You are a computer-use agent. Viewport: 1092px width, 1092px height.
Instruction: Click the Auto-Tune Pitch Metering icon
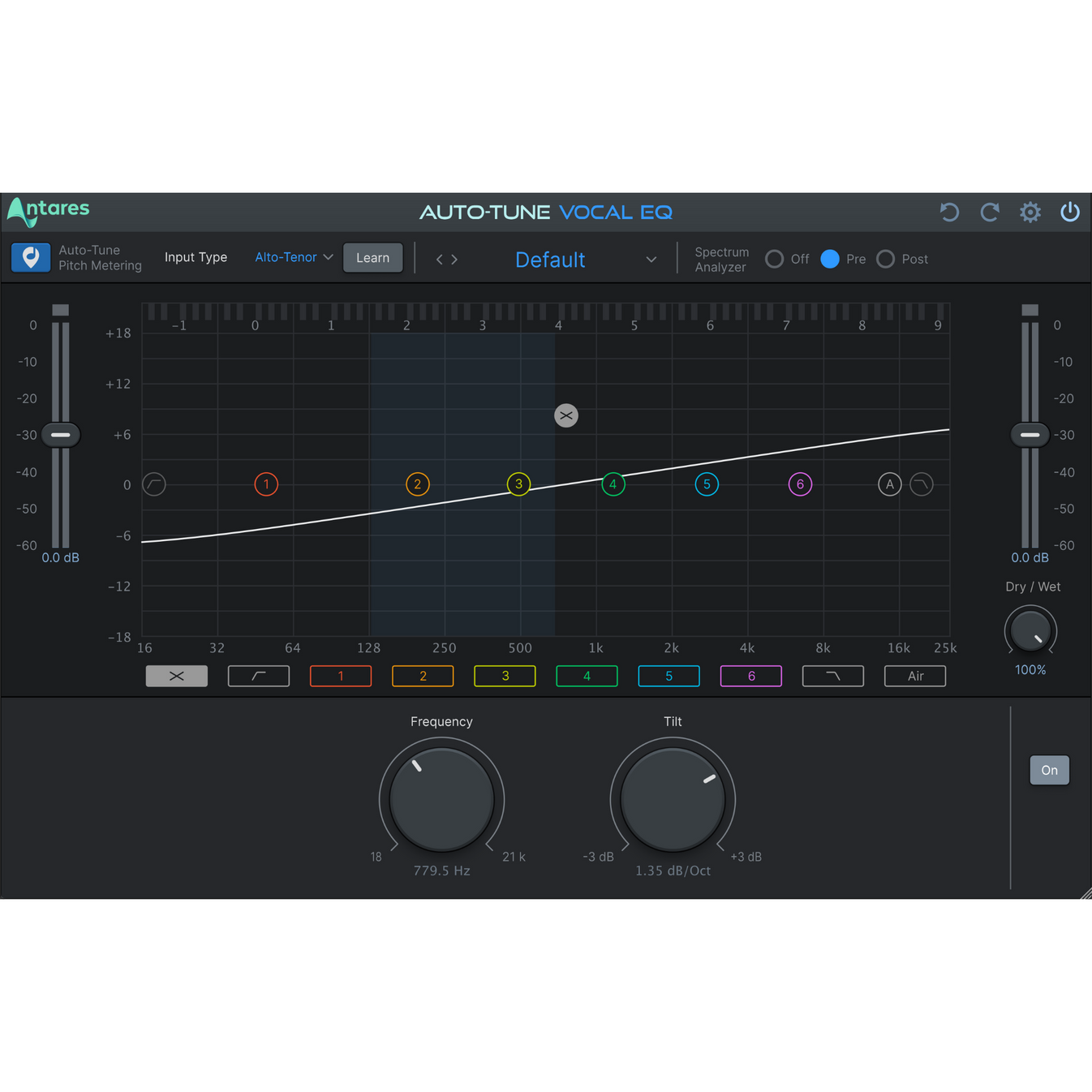[30, 257]
